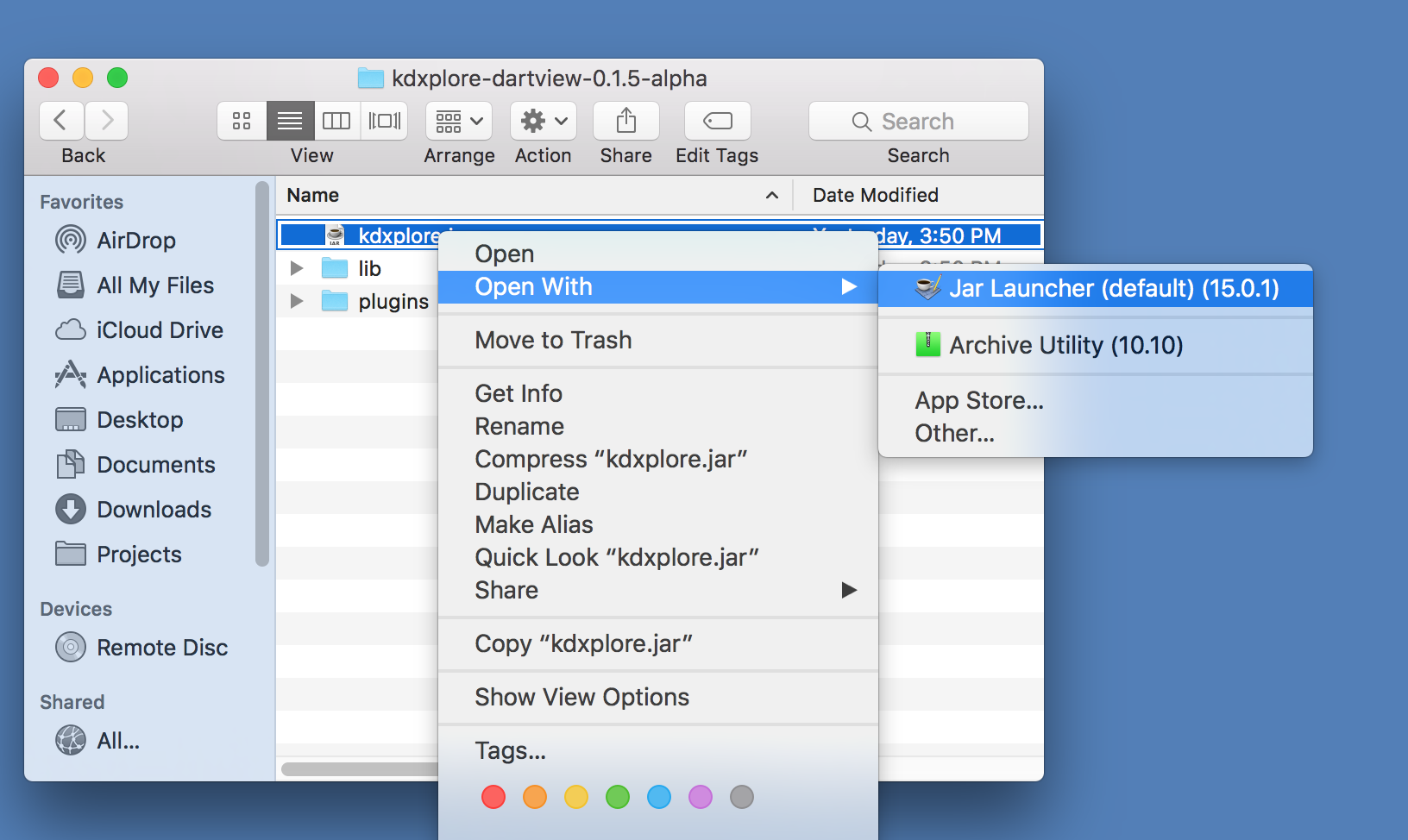Viewport: 1408px width, 840px height.
Task: Choose Open With submenu entry
Action: 658,286
